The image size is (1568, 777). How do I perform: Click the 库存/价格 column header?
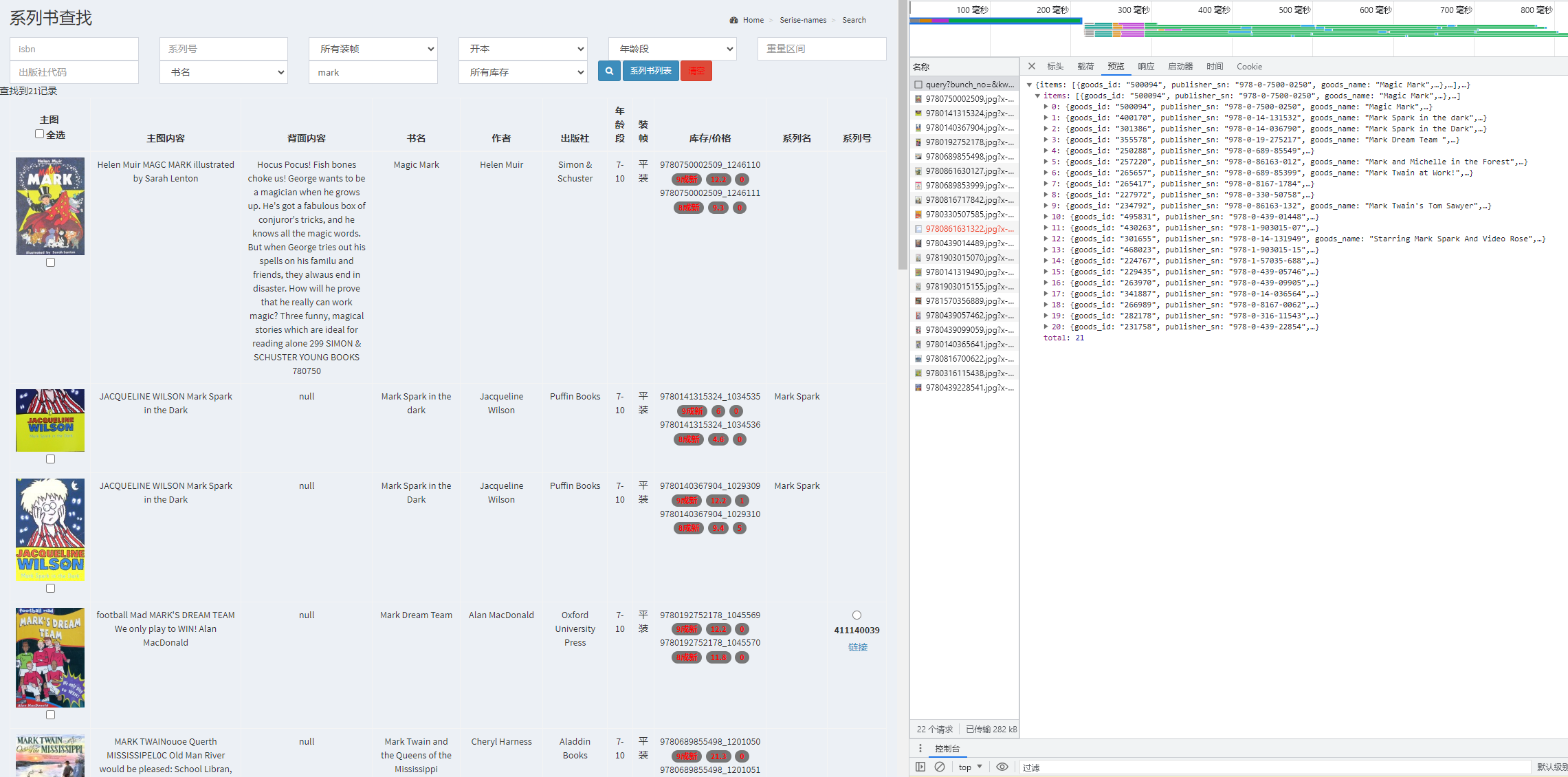710,138
